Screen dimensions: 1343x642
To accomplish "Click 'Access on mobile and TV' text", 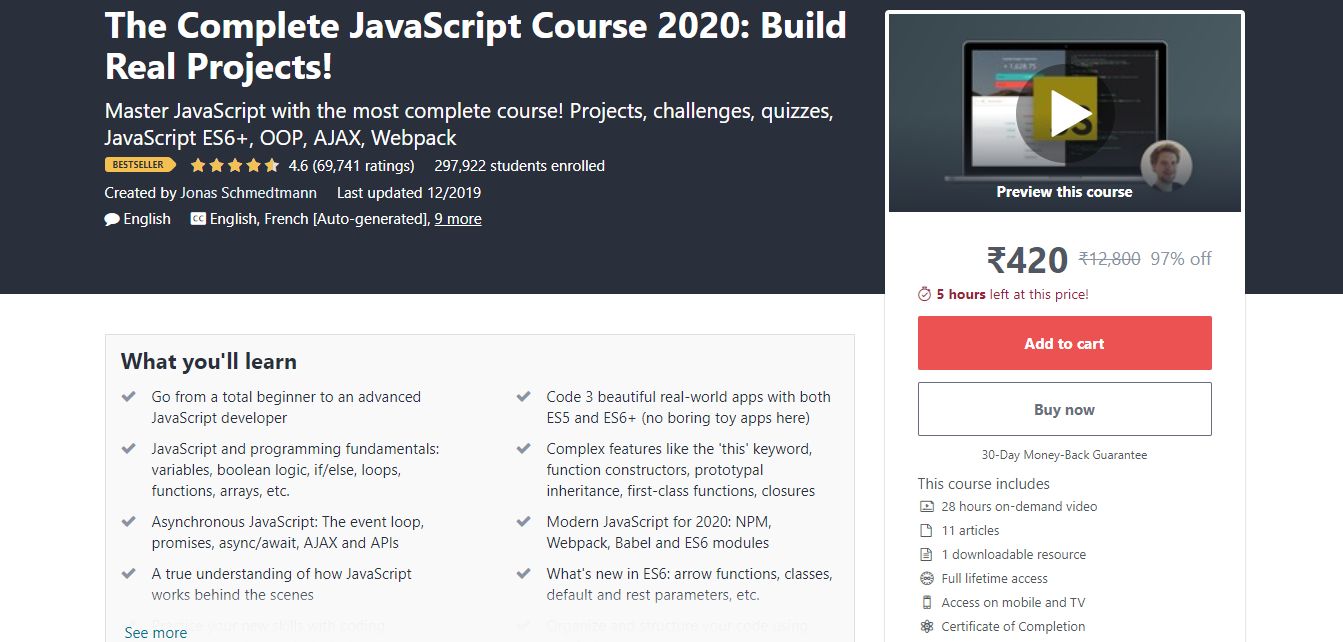I will [1013, 603].
